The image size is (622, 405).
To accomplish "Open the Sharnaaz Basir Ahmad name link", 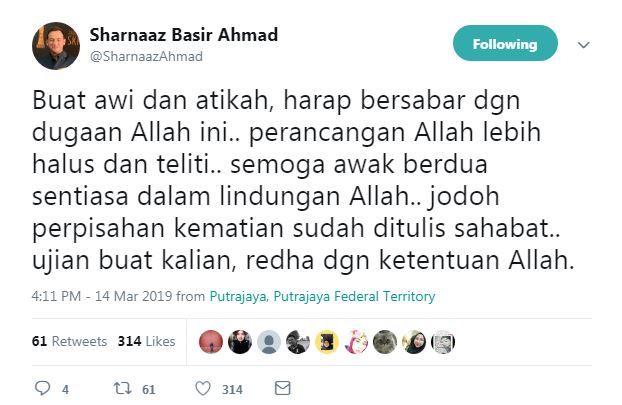I will pos(184,35).
